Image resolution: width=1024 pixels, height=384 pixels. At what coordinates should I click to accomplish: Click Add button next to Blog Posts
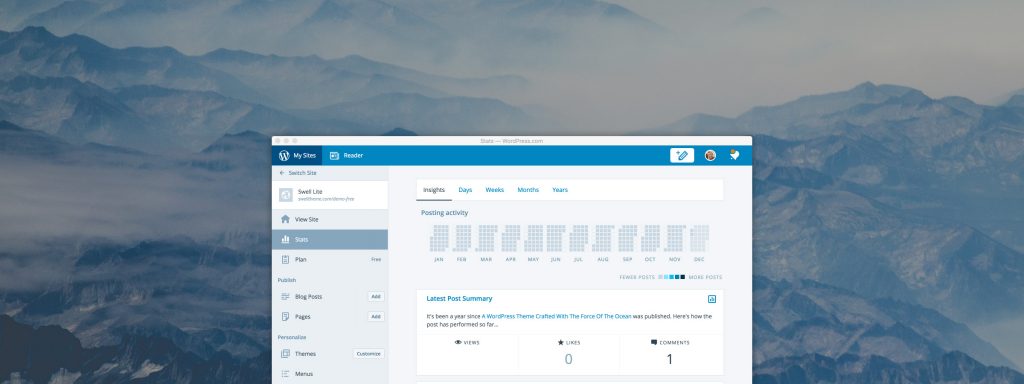tap(376, 296)
